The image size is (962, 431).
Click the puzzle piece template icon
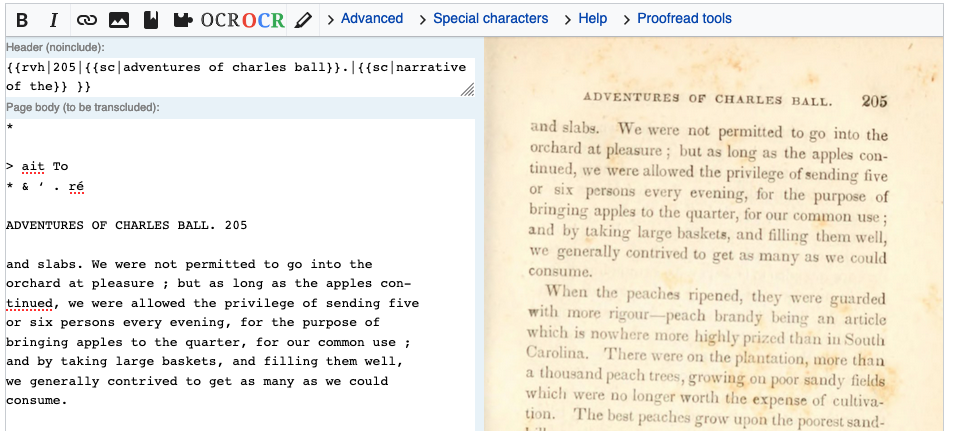click(x=182, y=20)
